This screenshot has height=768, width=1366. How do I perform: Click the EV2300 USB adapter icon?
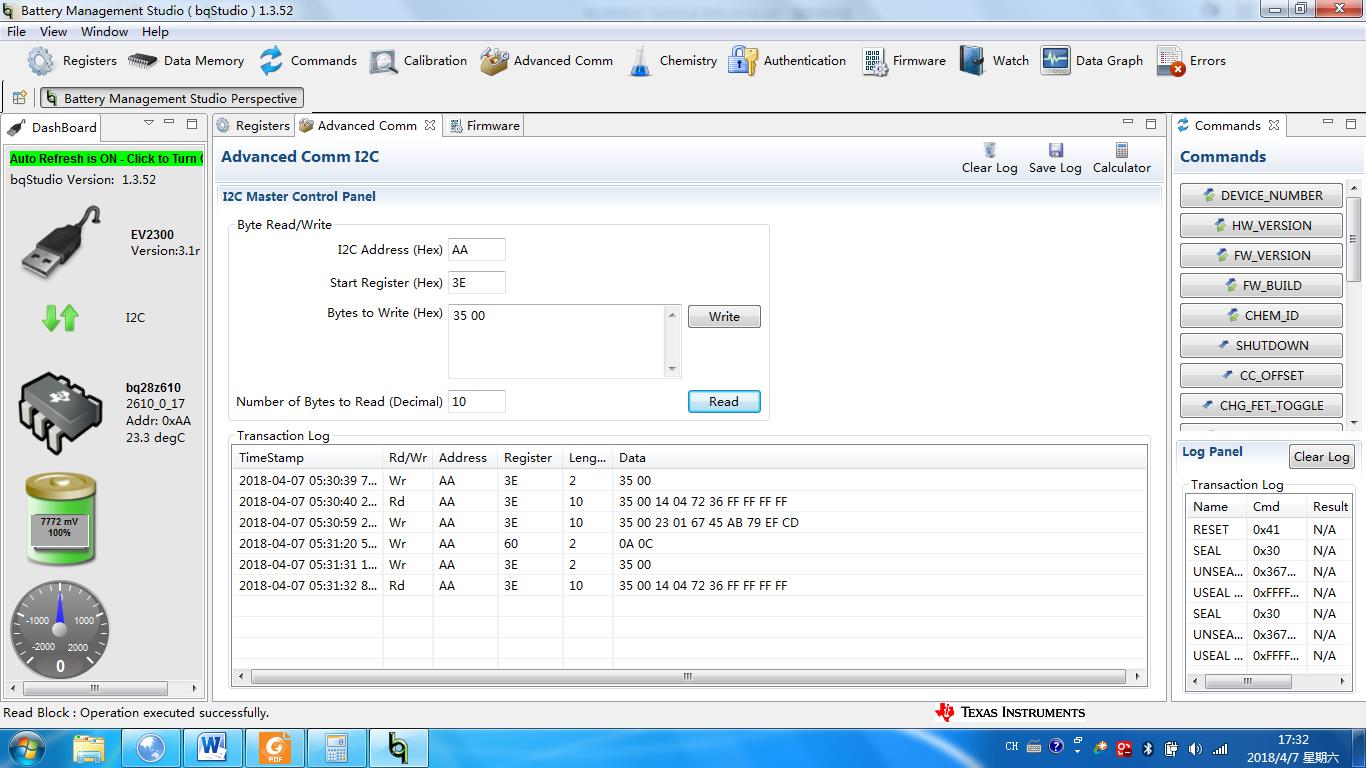[x=61, y=241]
